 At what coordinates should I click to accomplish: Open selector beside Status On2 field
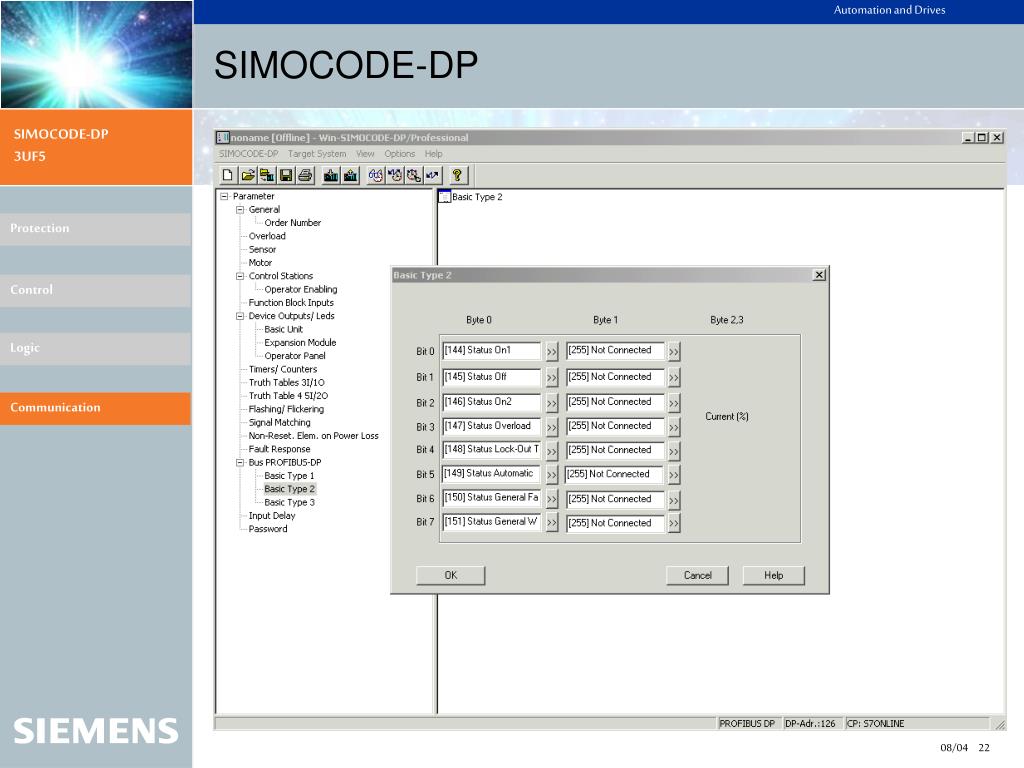pos(552,403)
